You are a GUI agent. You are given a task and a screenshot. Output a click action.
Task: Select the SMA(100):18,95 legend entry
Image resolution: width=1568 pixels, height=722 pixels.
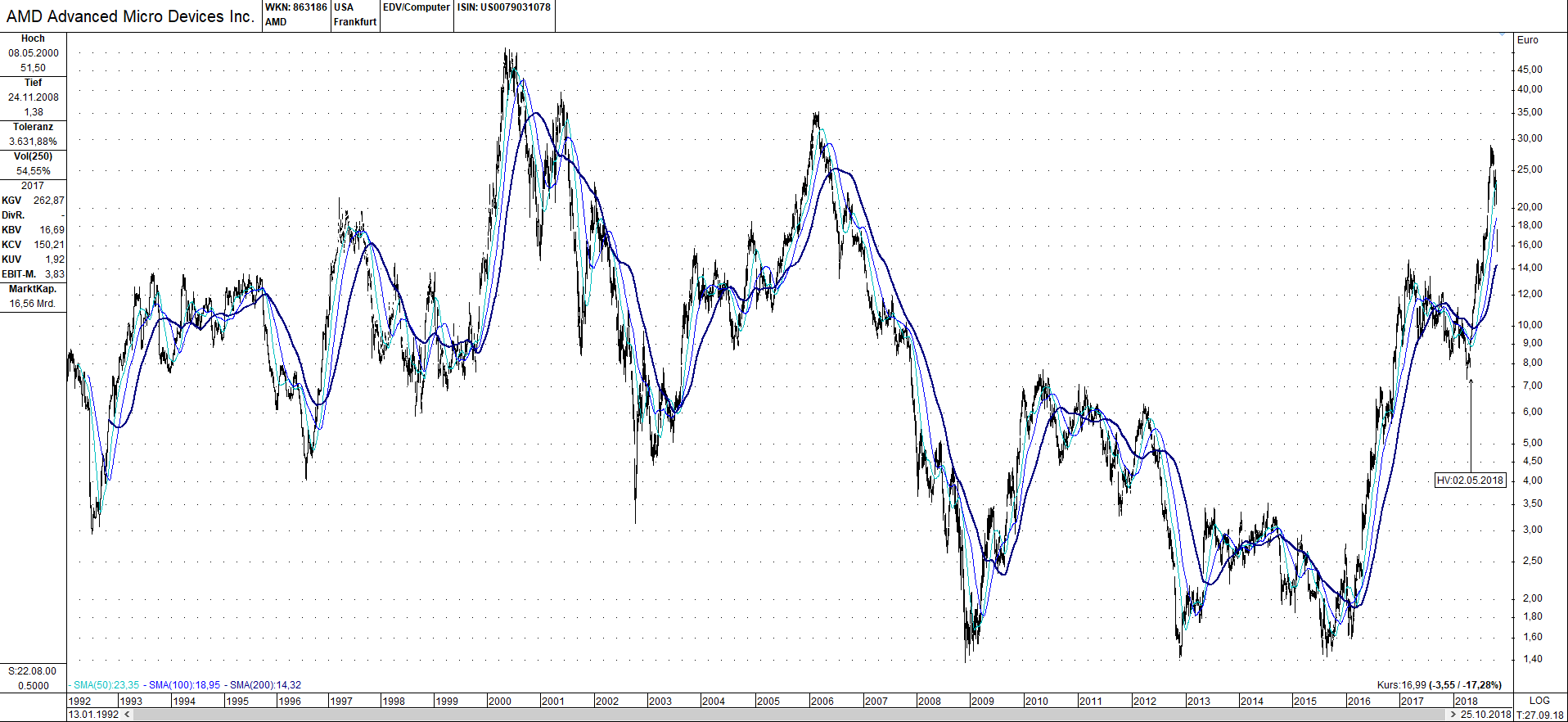pyautogui.click(x=184, y=685)
